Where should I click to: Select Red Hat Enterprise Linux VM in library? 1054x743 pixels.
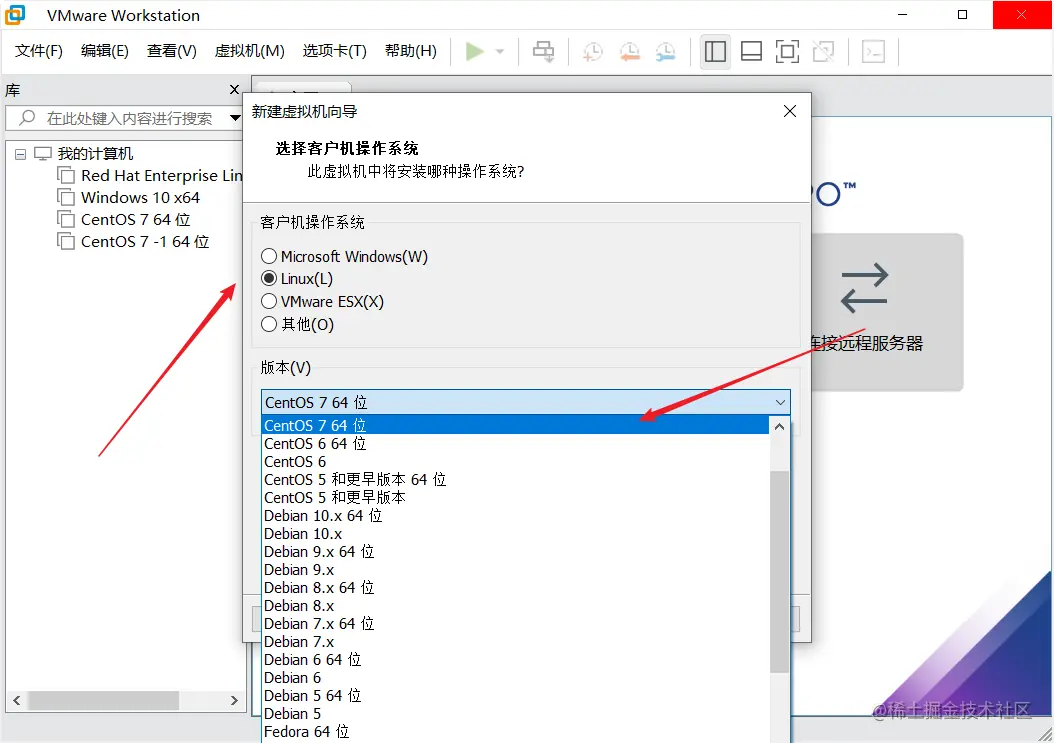[151, 175]
